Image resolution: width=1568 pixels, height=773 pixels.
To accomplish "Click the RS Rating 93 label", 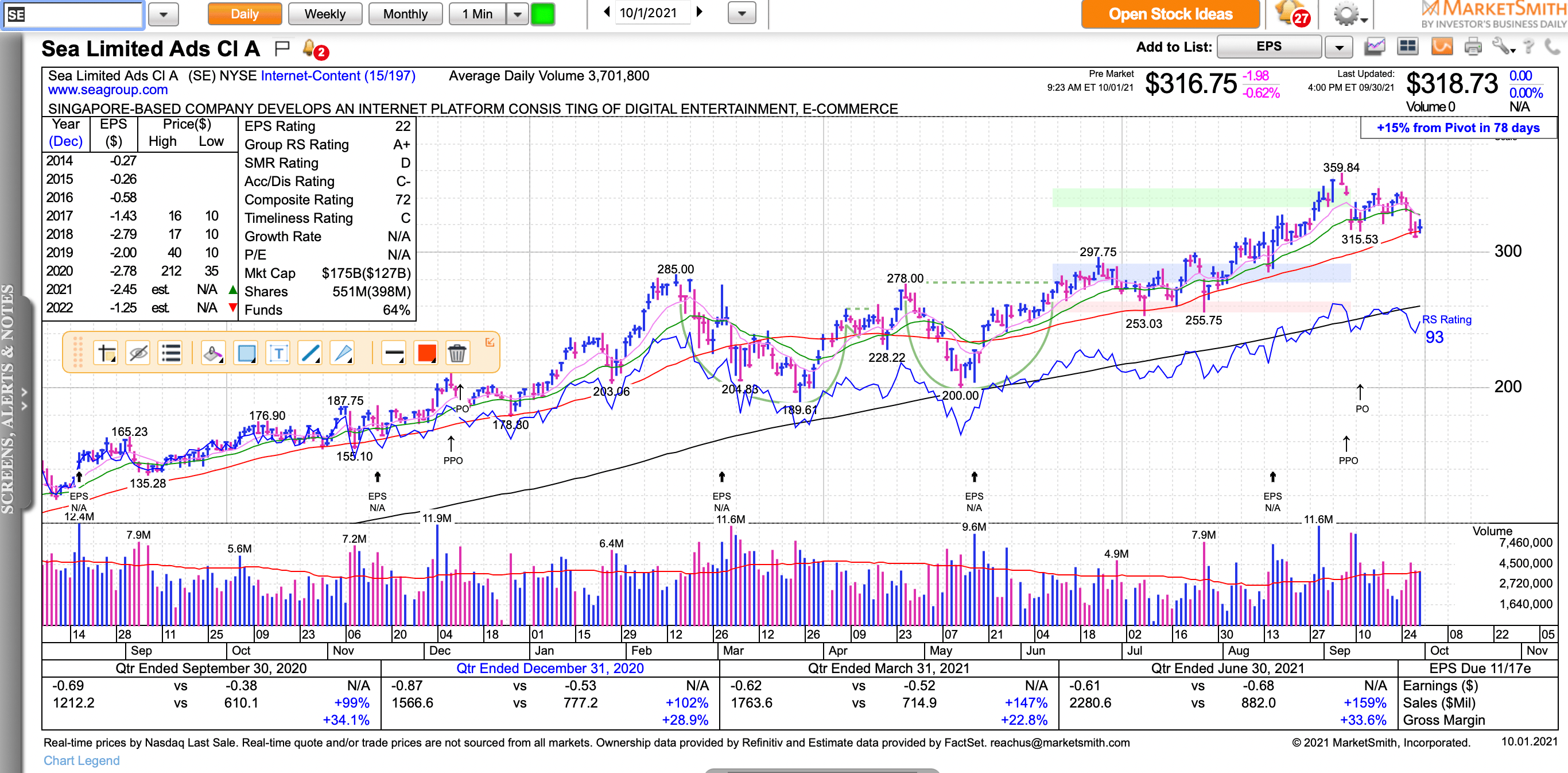I will coord(1446,328).
